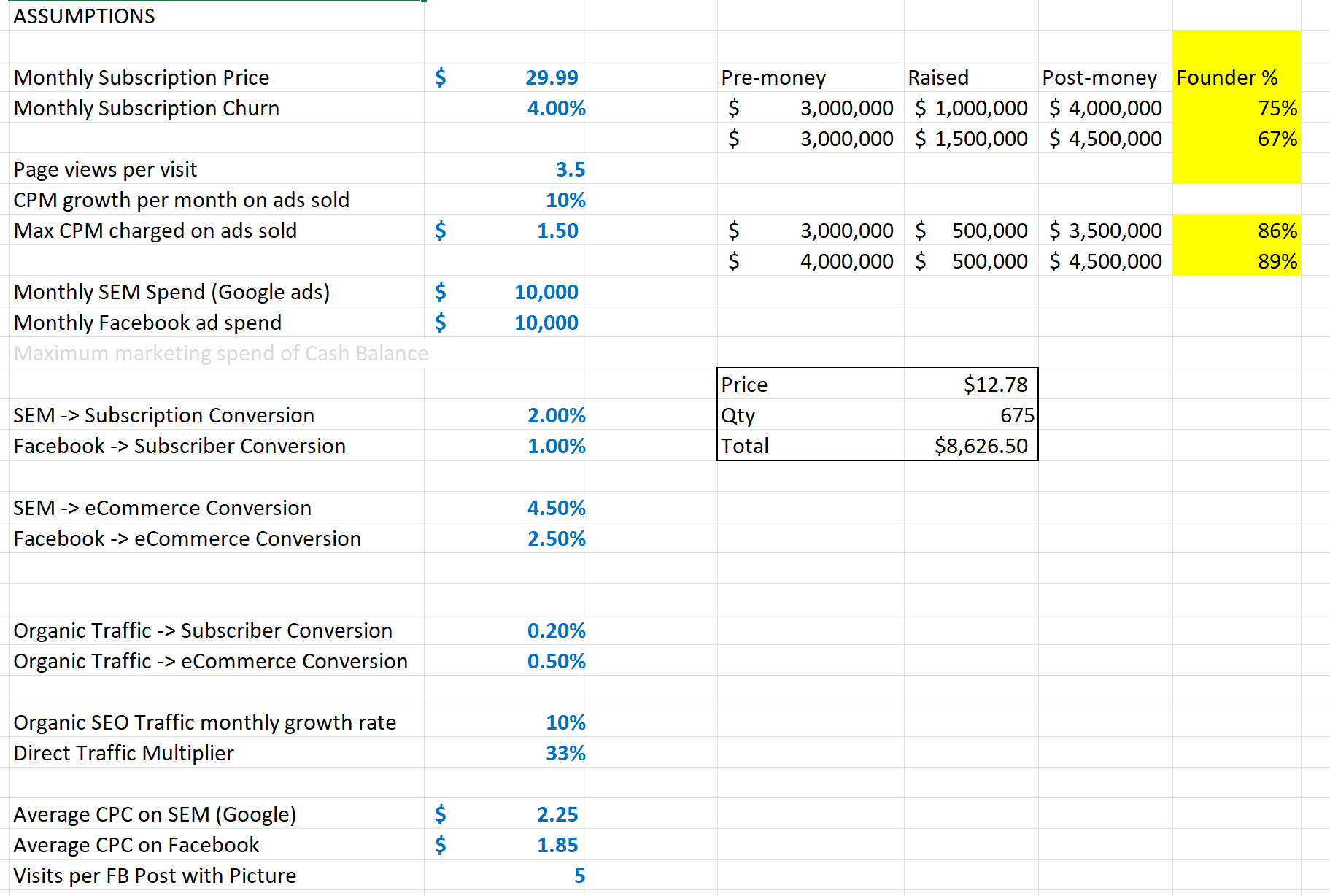Click the 0.20% organic subscriber value
The width and height of the screenshot is (1330, 896).
(x=506, y=630)
